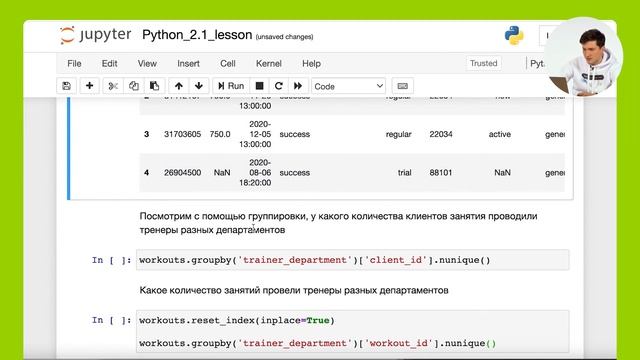
Task: Open the File menu
Action: [74, 64]
